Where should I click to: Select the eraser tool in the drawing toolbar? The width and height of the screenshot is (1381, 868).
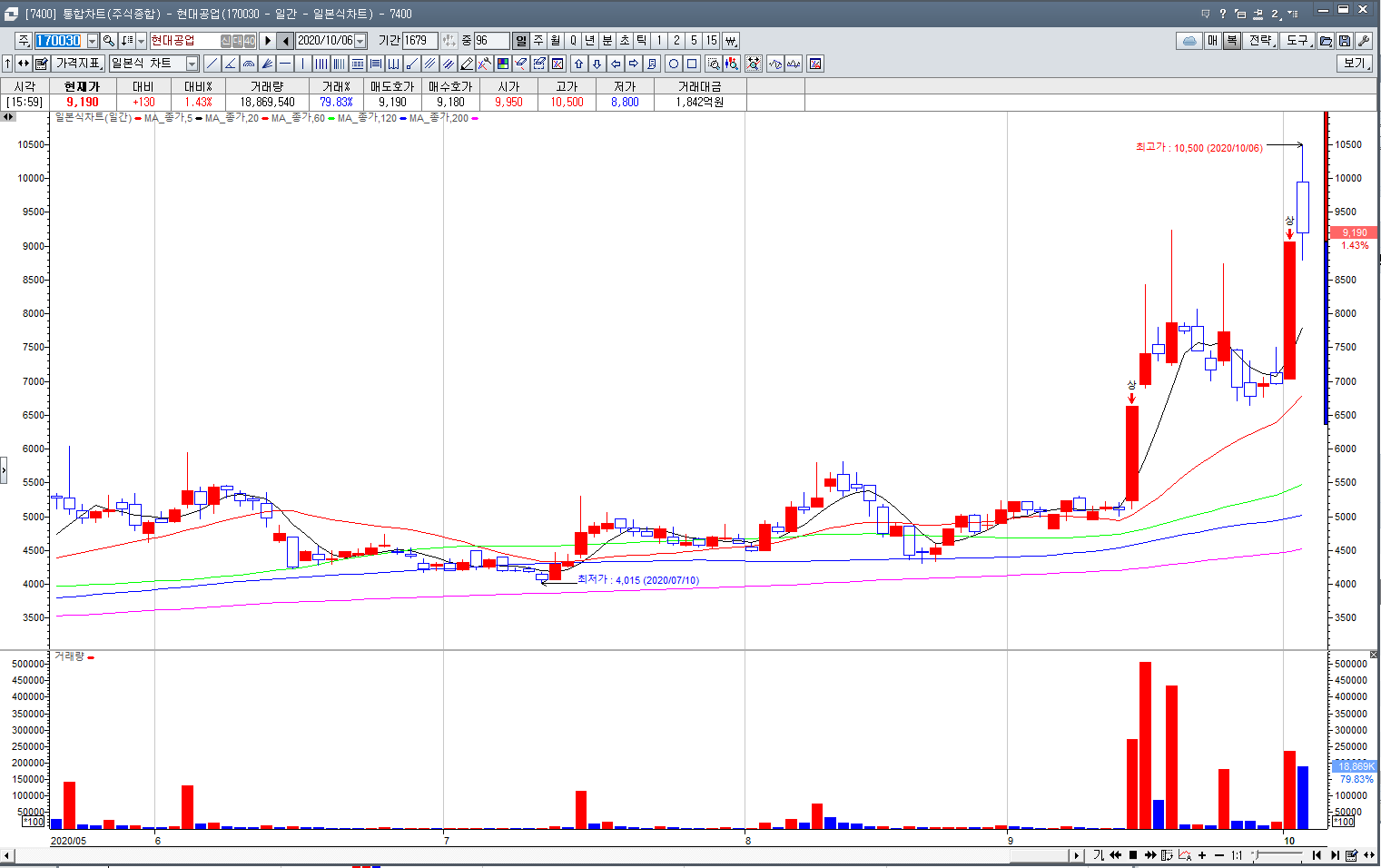pos(521,64)
